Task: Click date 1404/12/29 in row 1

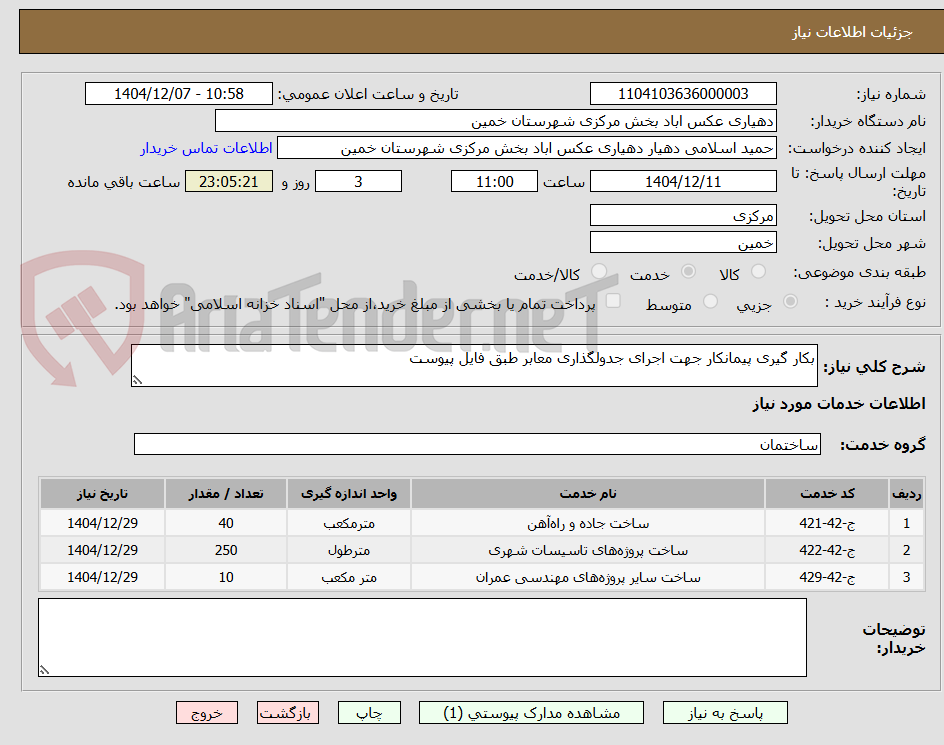Action: tap(102, 523)
